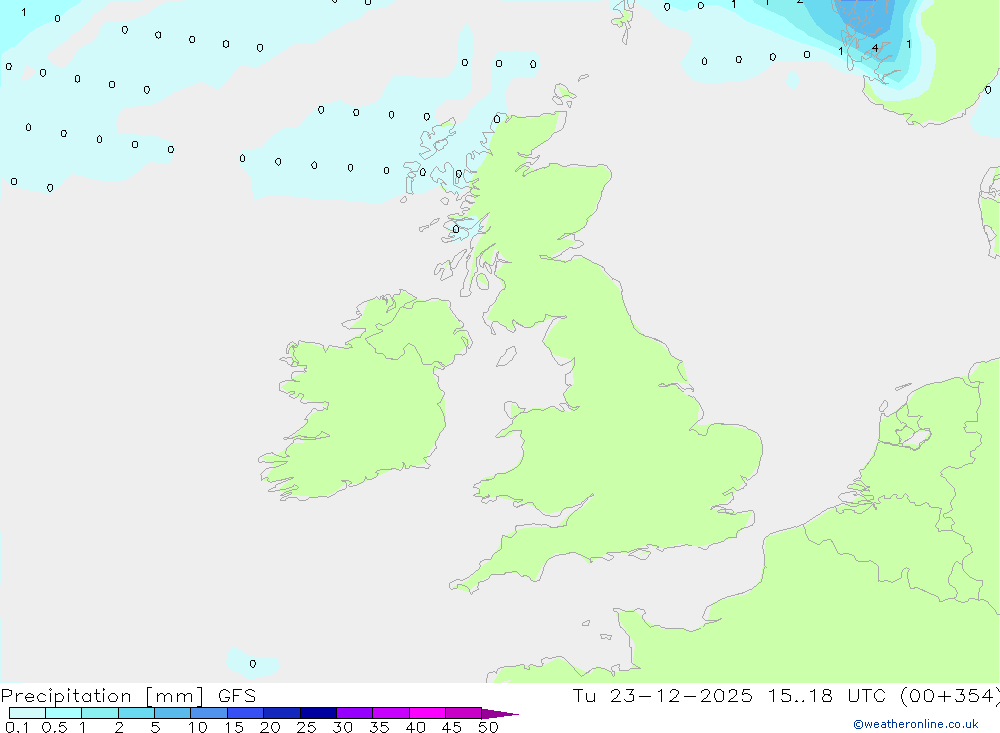Click the '30' legend scale label
This screenshot has width=1000, height=733.
coord(342,727)
